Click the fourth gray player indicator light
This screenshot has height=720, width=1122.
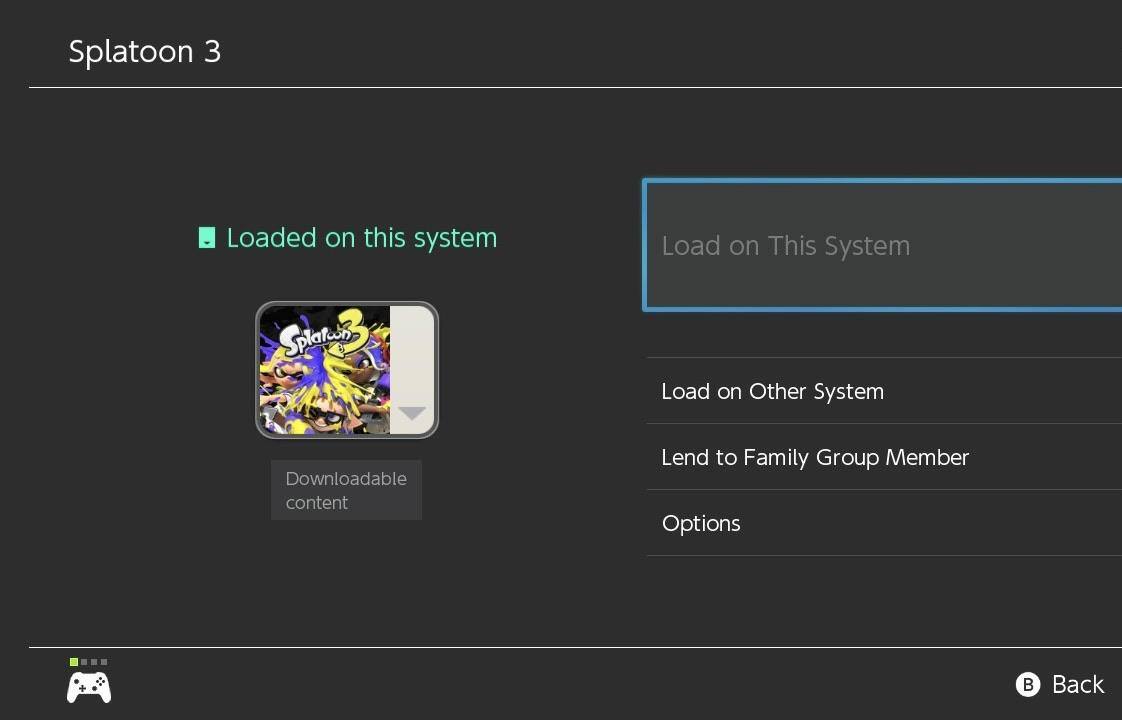(104, 662)
